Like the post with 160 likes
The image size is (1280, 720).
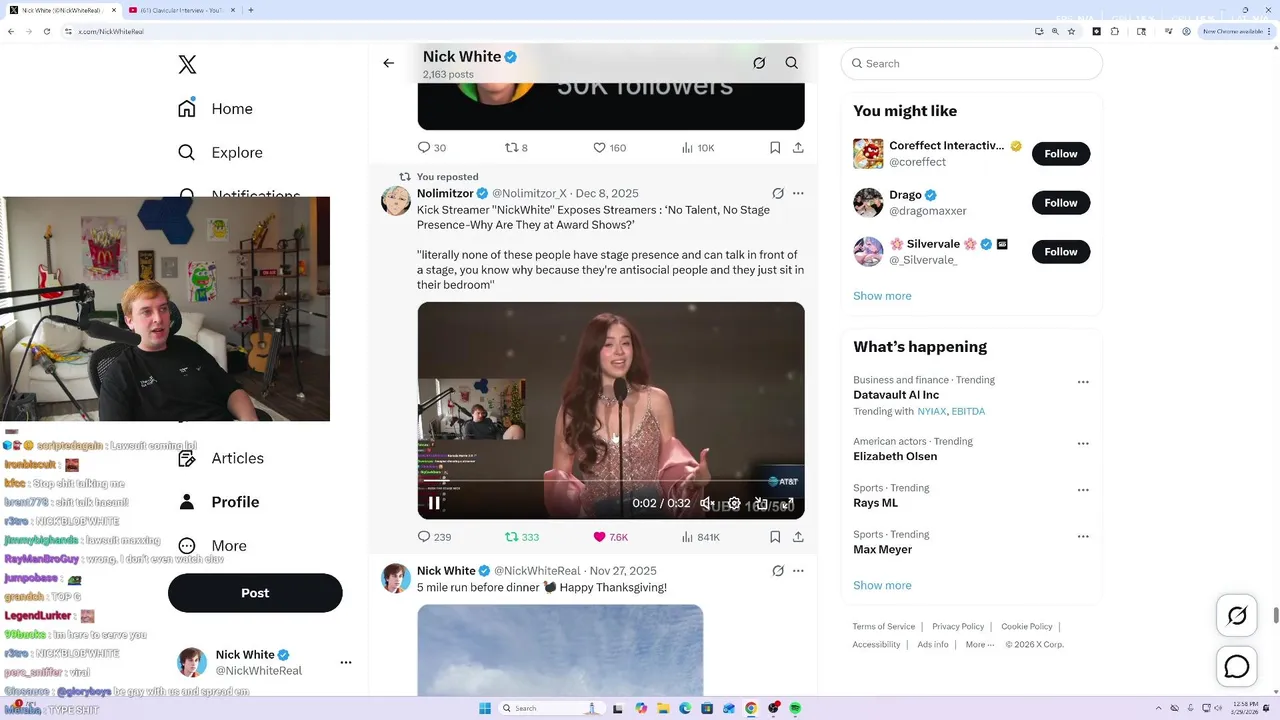[609, 147]
